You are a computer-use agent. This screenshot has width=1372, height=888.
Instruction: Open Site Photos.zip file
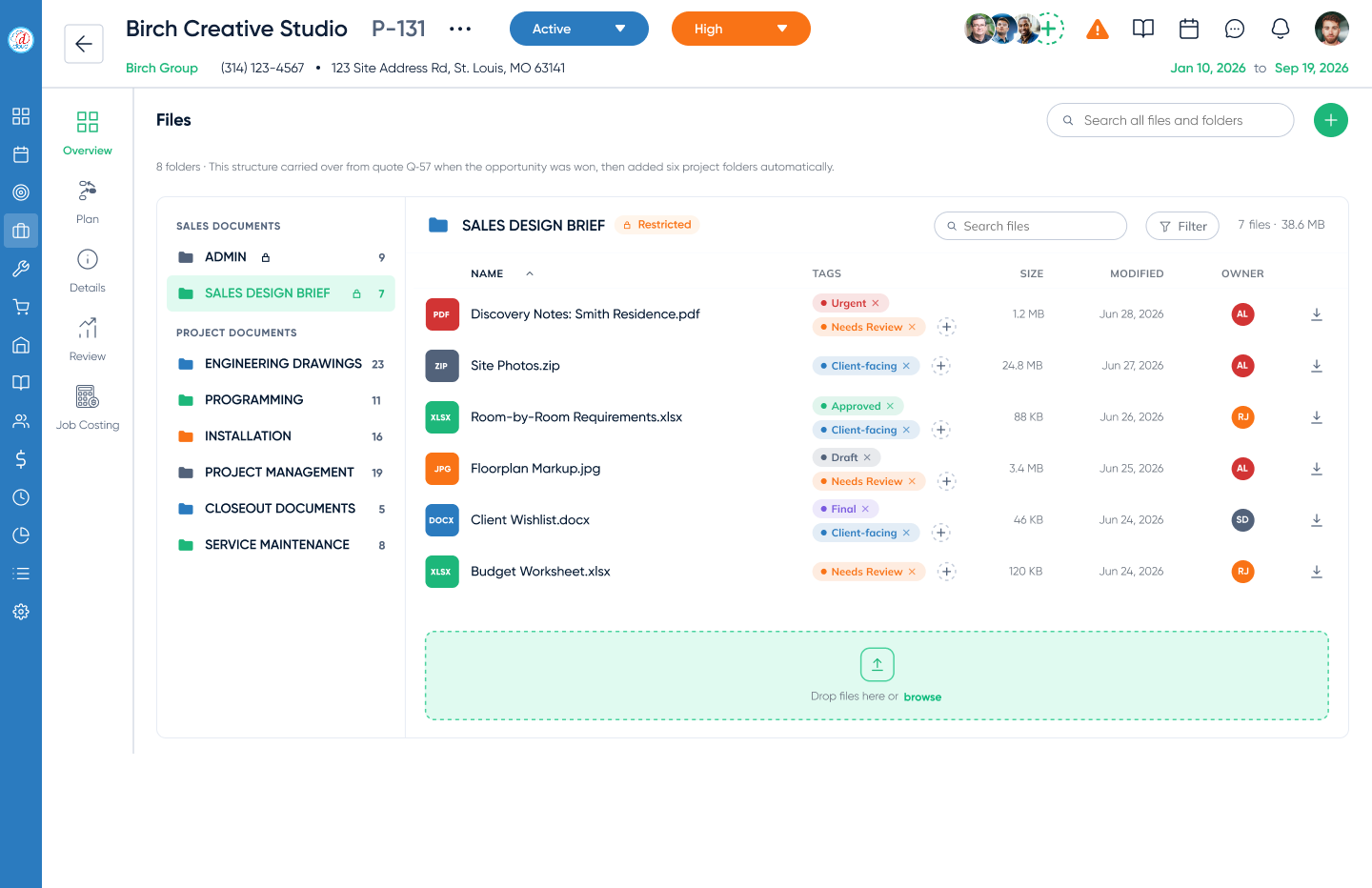coord(515,366)
